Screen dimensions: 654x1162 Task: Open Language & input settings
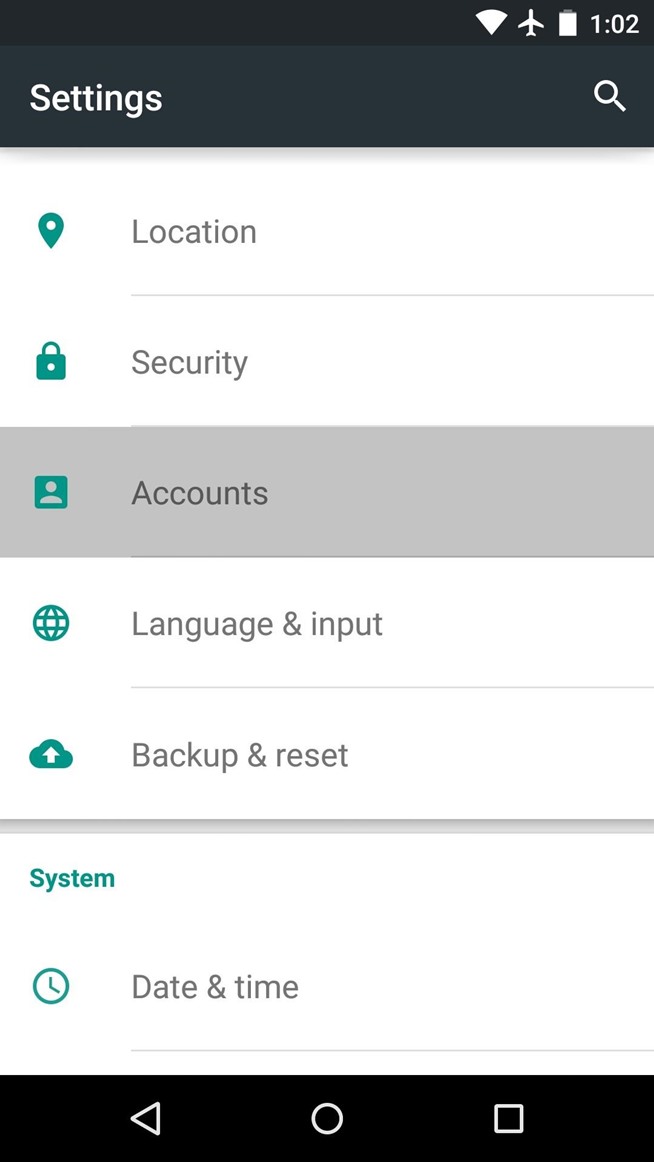(x=257, y=624)
